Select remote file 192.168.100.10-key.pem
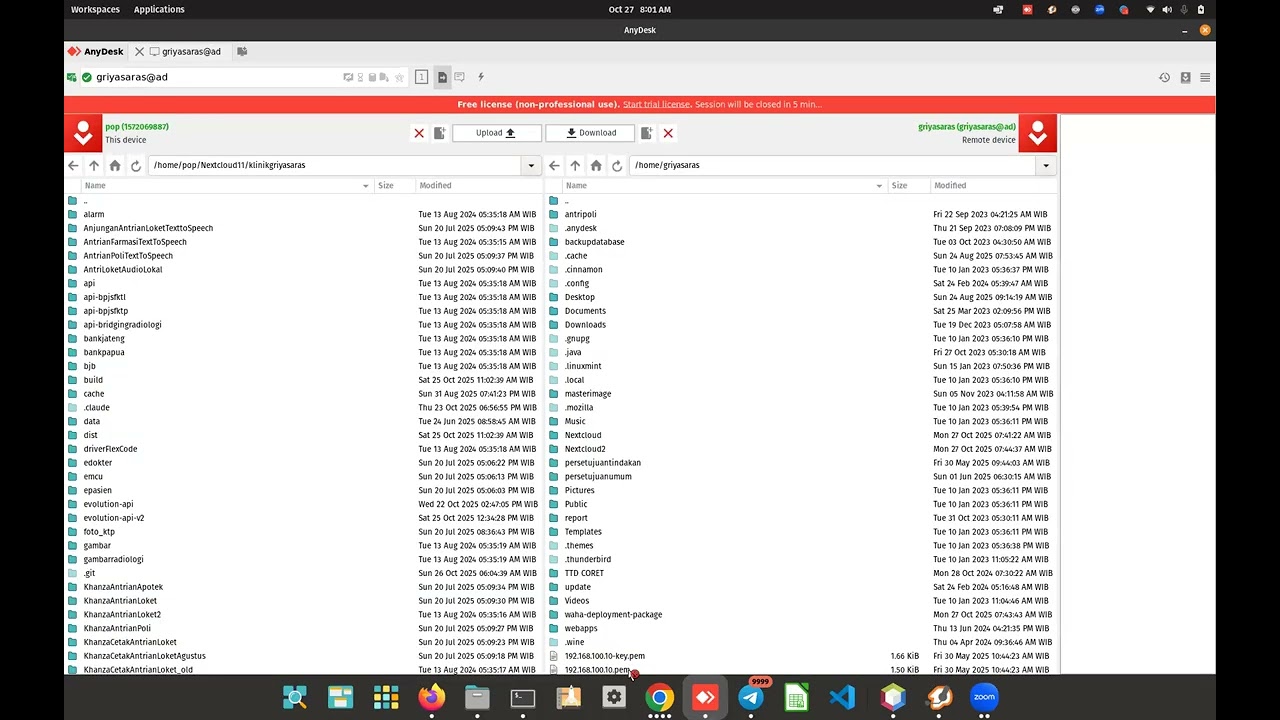 [604, 656]
